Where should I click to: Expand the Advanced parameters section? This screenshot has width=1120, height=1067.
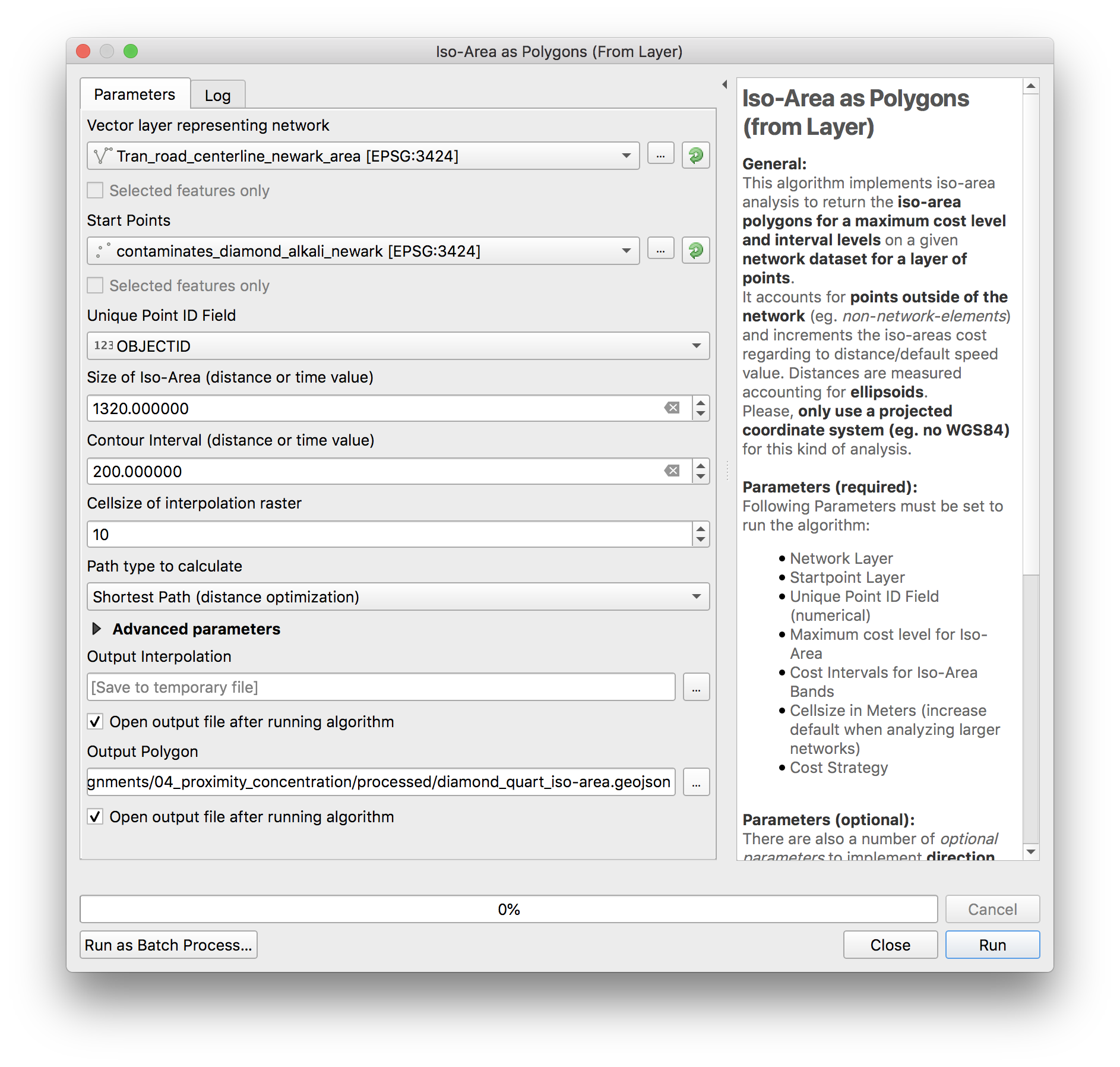[97, 629]
